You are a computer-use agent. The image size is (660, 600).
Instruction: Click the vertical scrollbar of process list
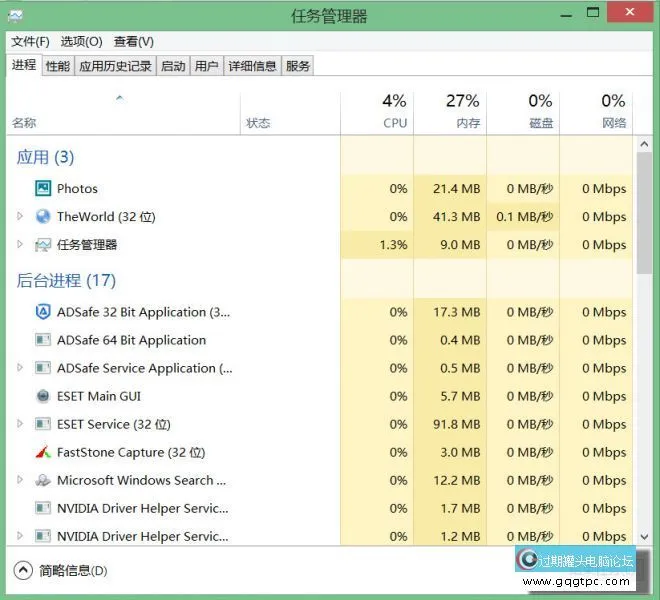(x=645, y=210)
